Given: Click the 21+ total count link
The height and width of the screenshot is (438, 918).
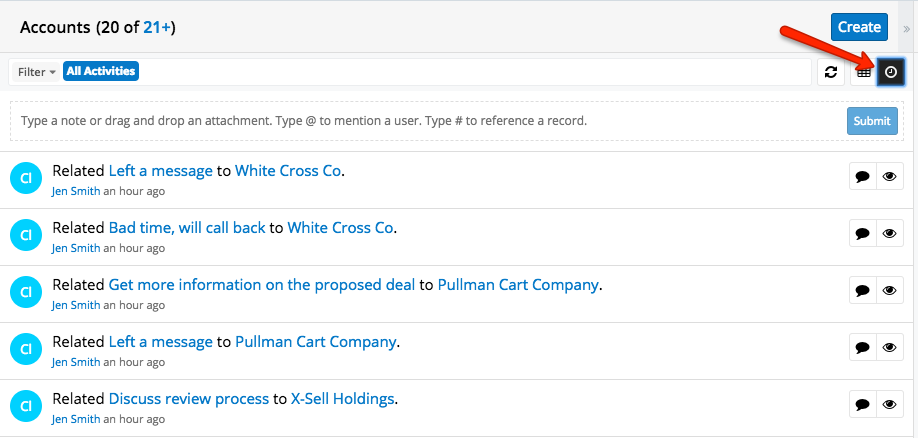Looking at the screenshot, I should tap(157, 27).
